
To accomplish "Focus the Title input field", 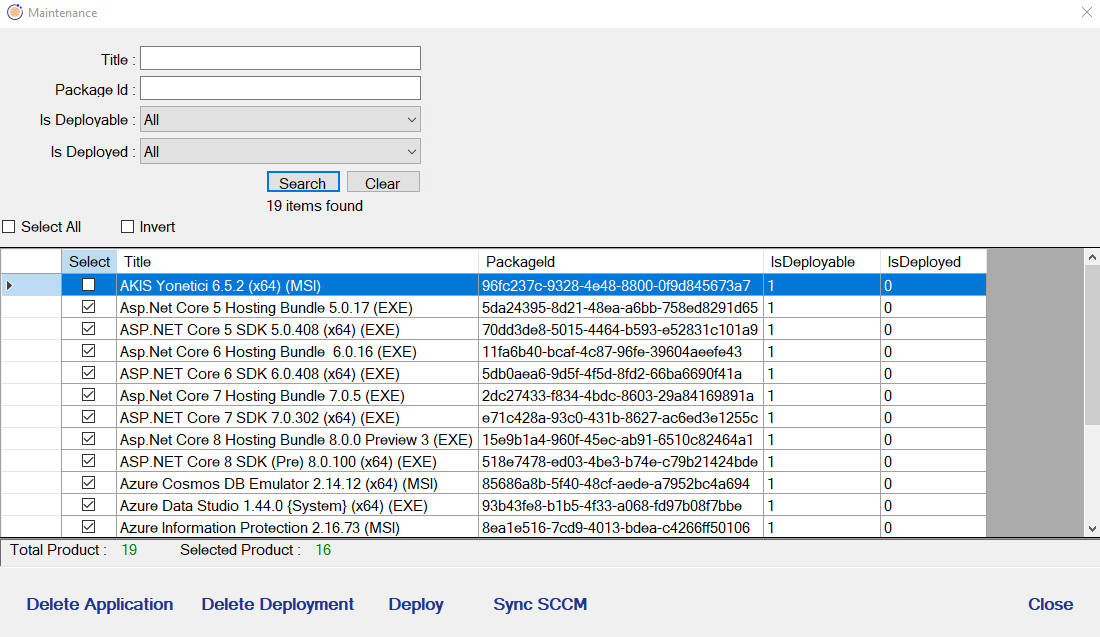I will pos(280,58).
